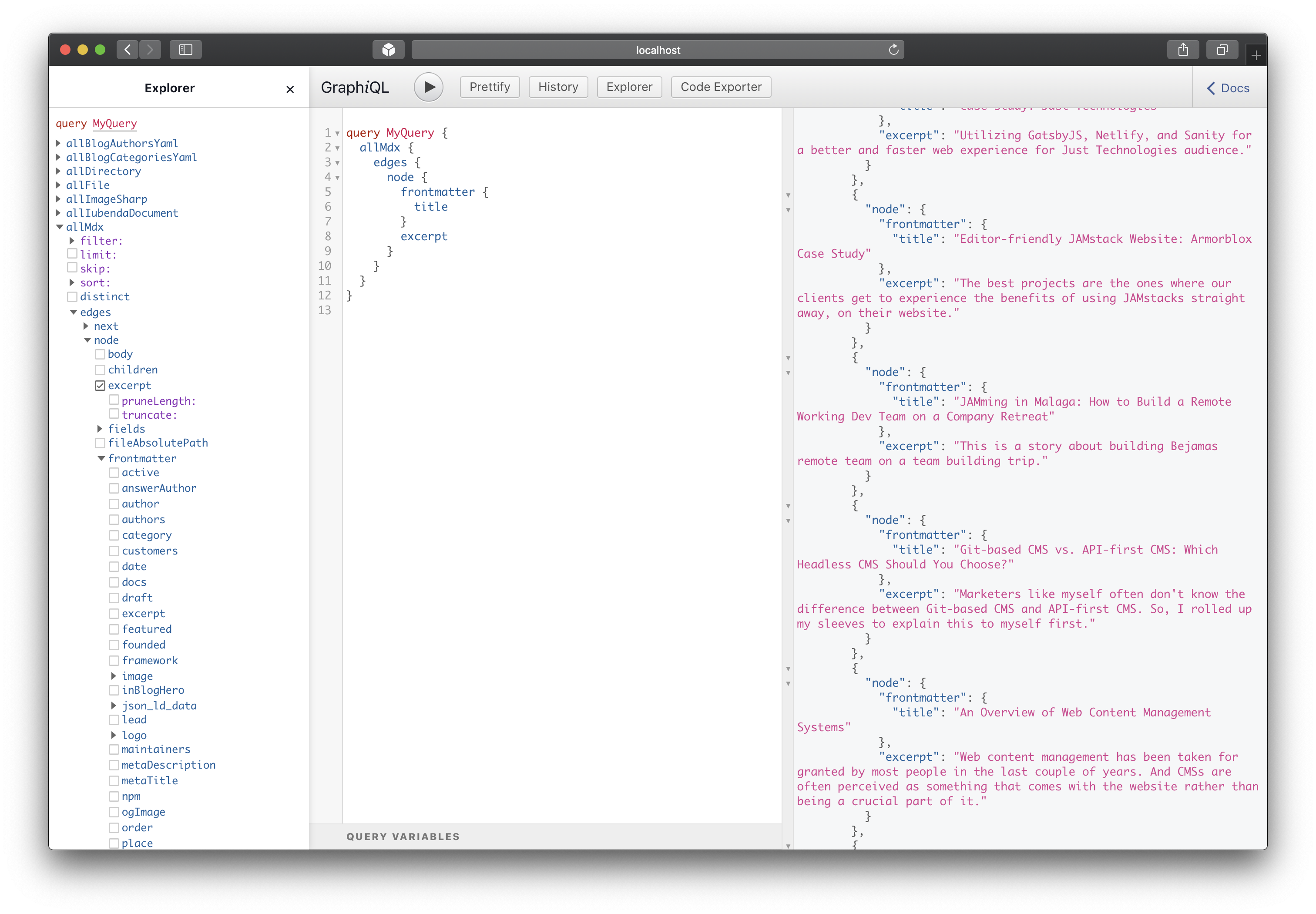Open the Docs panel

pos(1229,88)
